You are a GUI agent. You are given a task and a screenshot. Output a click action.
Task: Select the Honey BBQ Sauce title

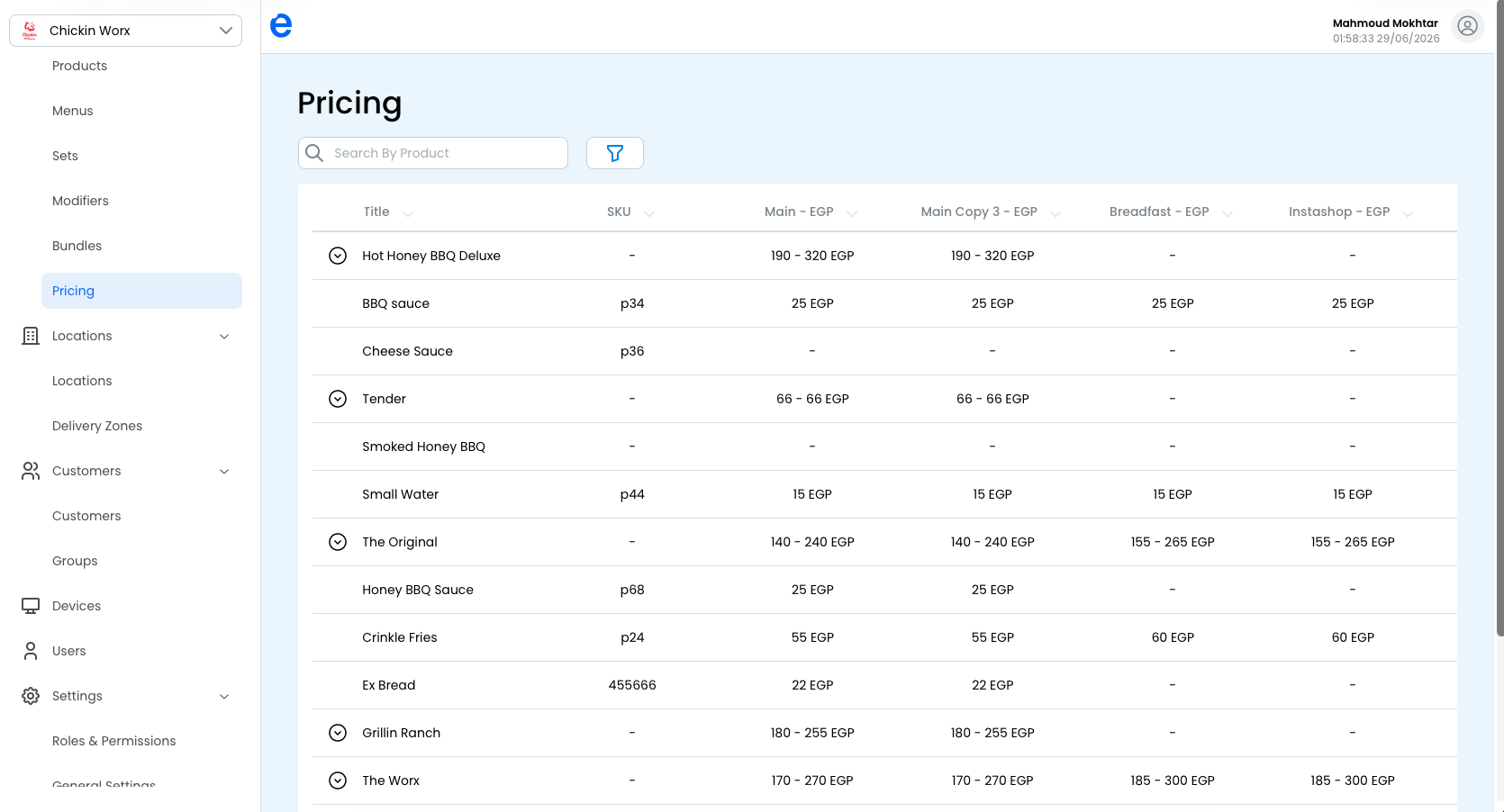click(418, 590)
